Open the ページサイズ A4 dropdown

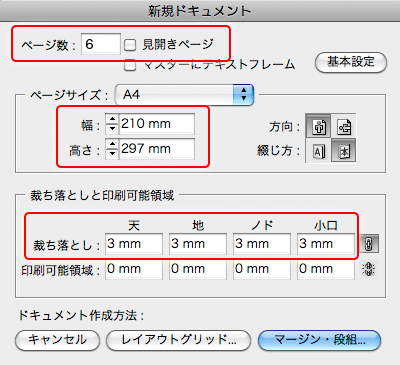pyautogui.click(x=185, y=95)
